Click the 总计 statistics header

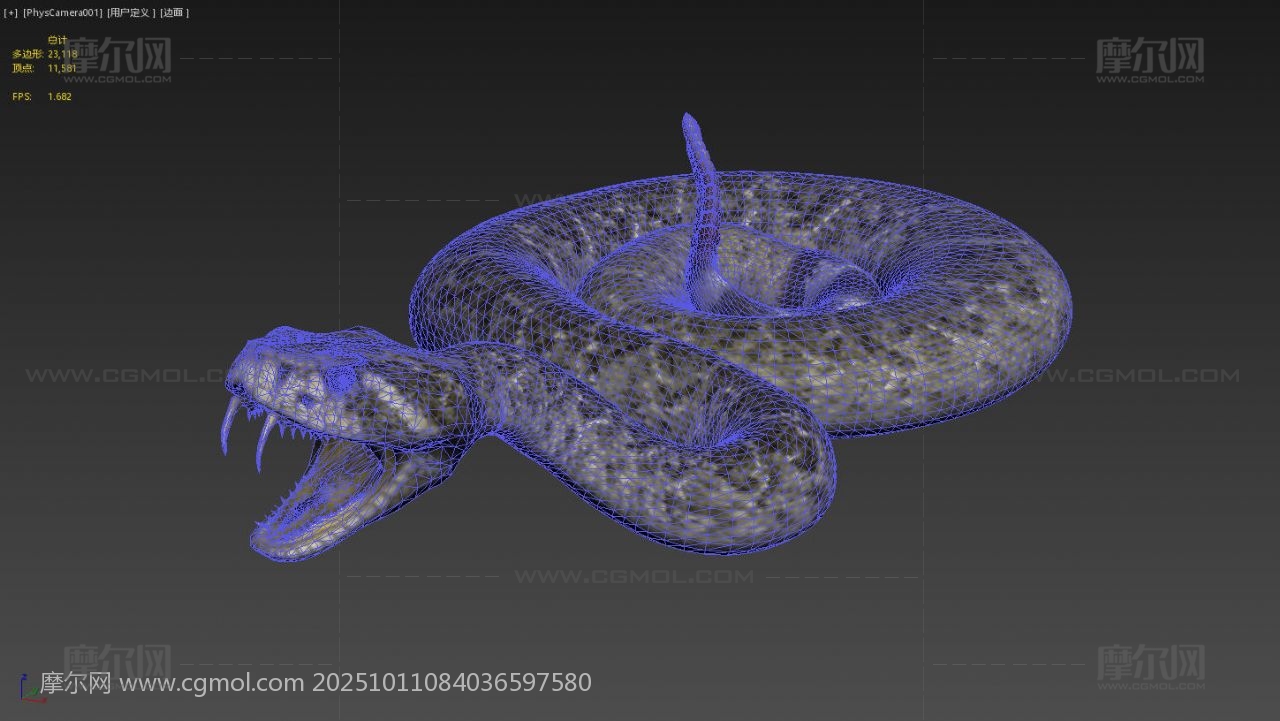(x=57, y=40)
